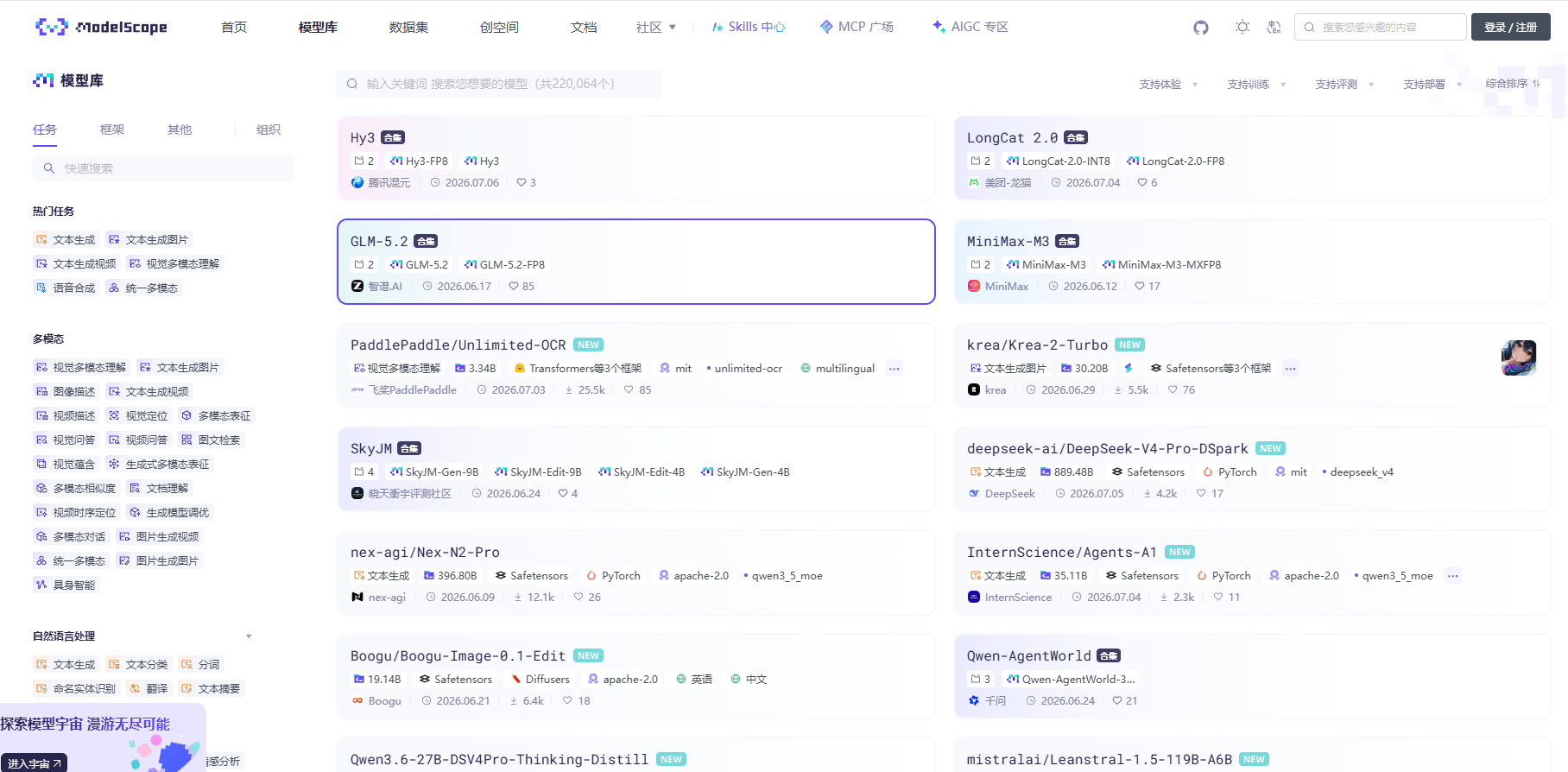Click the krea organization avatar icon
The width and height of the screenshot is (1568, 772).
(x=974, y=390)
